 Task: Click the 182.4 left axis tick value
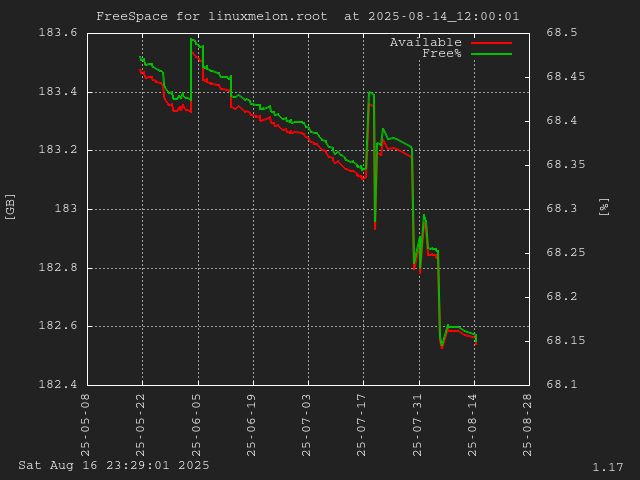[58, 385]
